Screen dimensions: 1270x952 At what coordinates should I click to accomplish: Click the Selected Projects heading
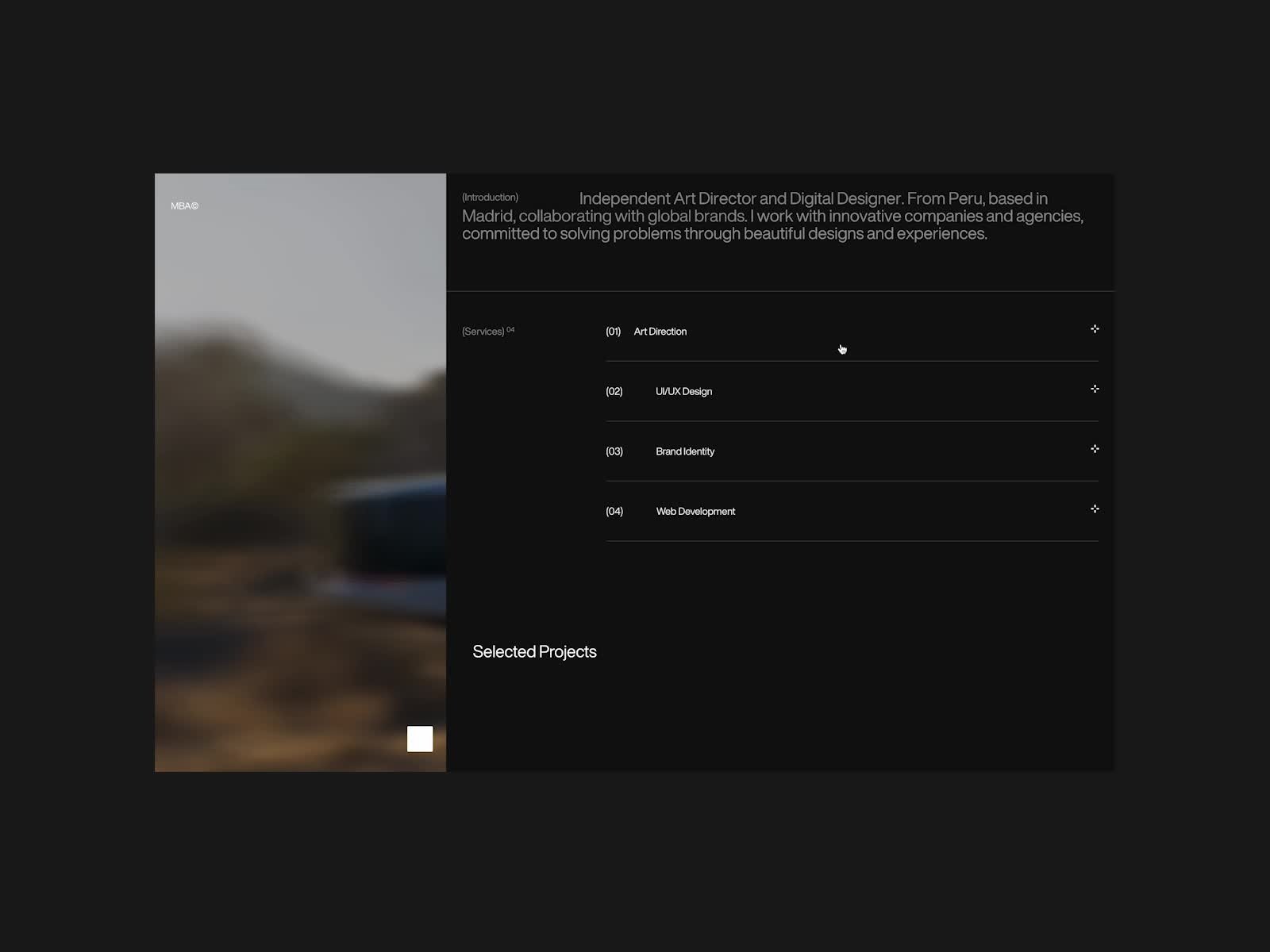[534, 652]
